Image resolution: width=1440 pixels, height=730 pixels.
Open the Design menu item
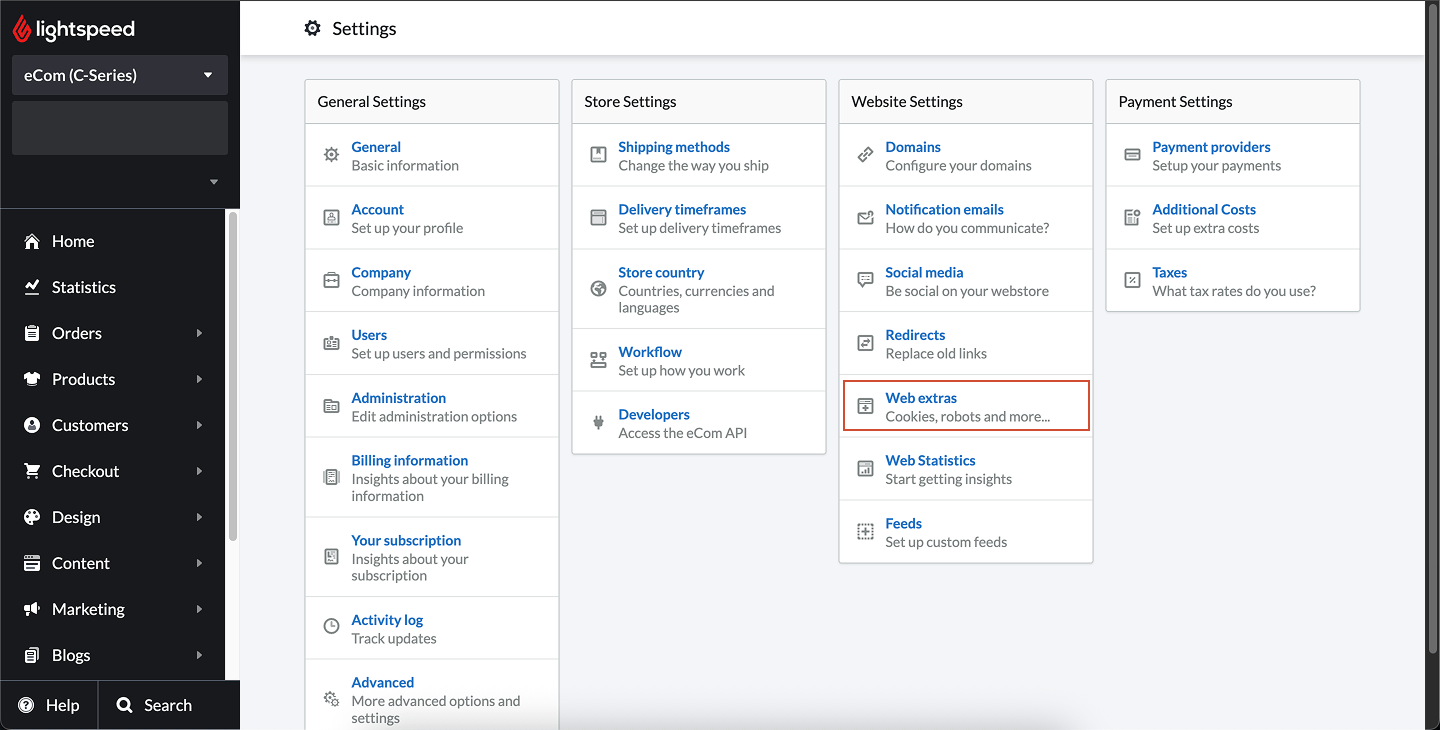(x=113, y=517)
